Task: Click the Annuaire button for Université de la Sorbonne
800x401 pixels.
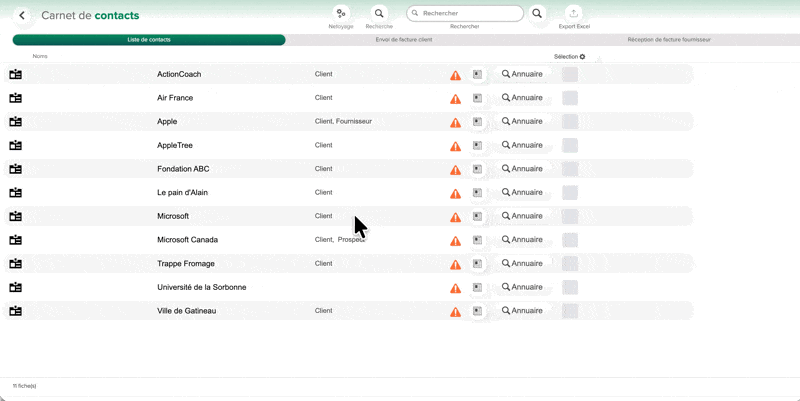Action: tap(522, 287)
